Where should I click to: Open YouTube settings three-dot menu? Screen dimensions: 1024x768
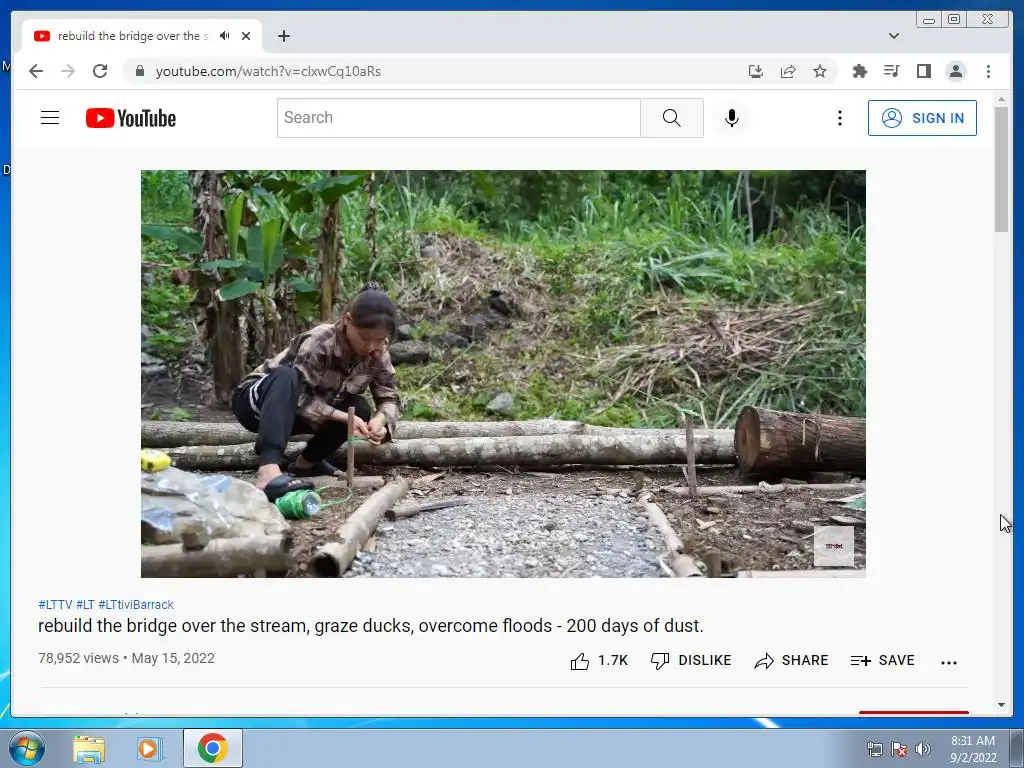[840, 118]
